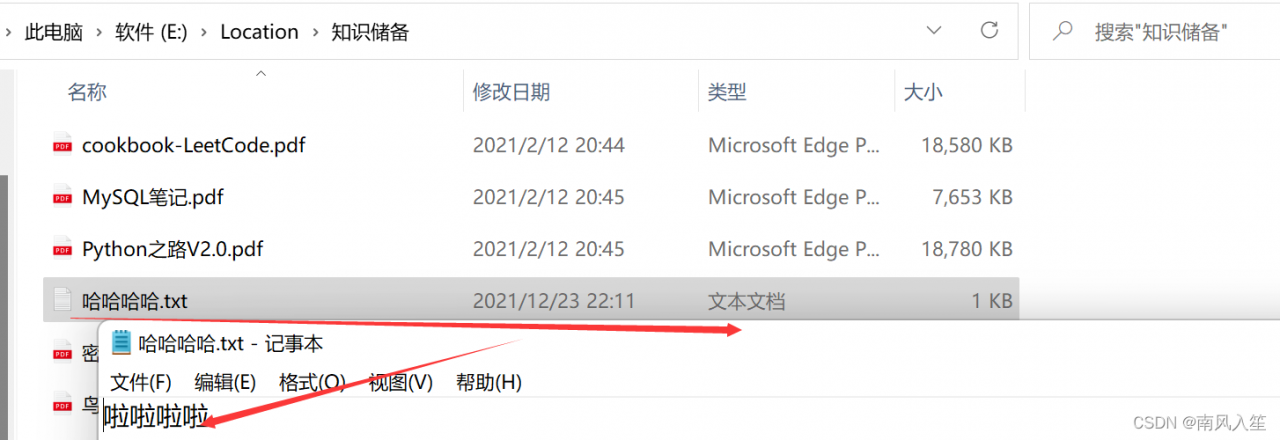Click the 啦啦啦啦 text in Notepad
The width and height of the screenshot is (1280, 440).
(x=156, y=417)
